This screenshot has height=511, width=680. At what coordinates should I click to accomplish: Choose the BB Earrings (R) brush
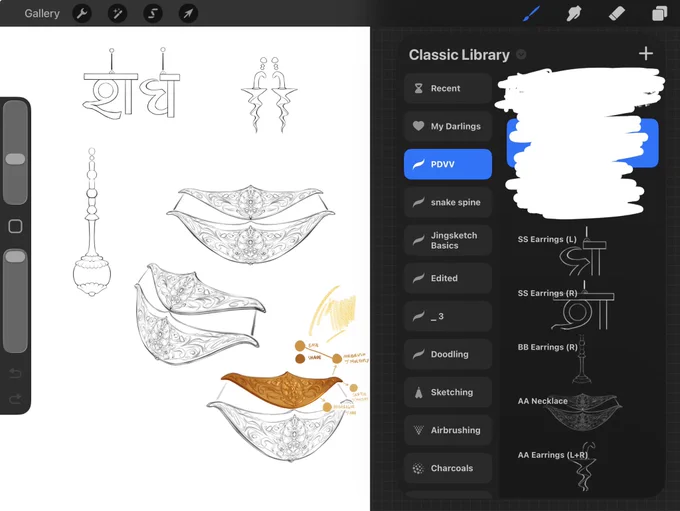click(x=582, y=359)
